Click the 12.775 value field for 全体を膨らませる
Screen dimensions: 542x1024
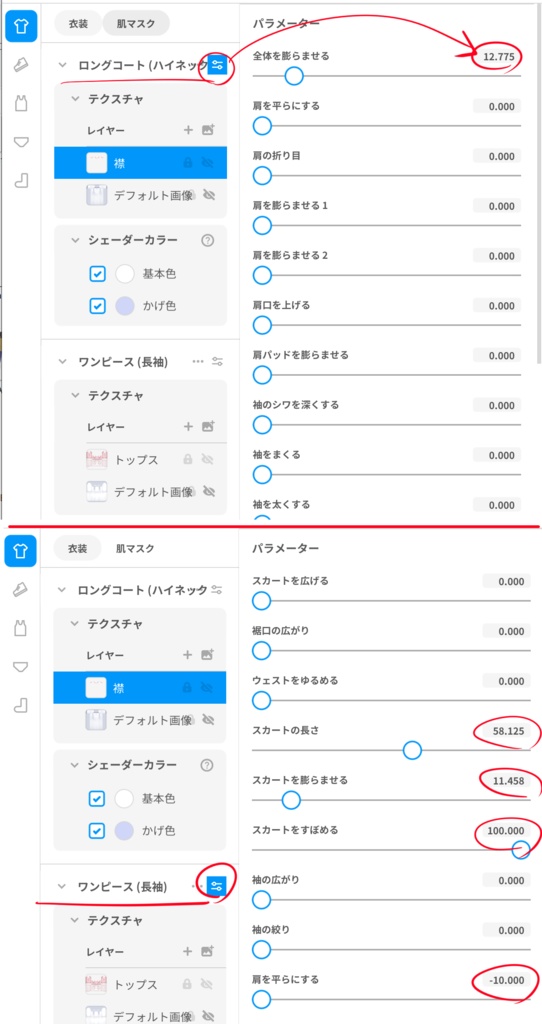[500, 57]
